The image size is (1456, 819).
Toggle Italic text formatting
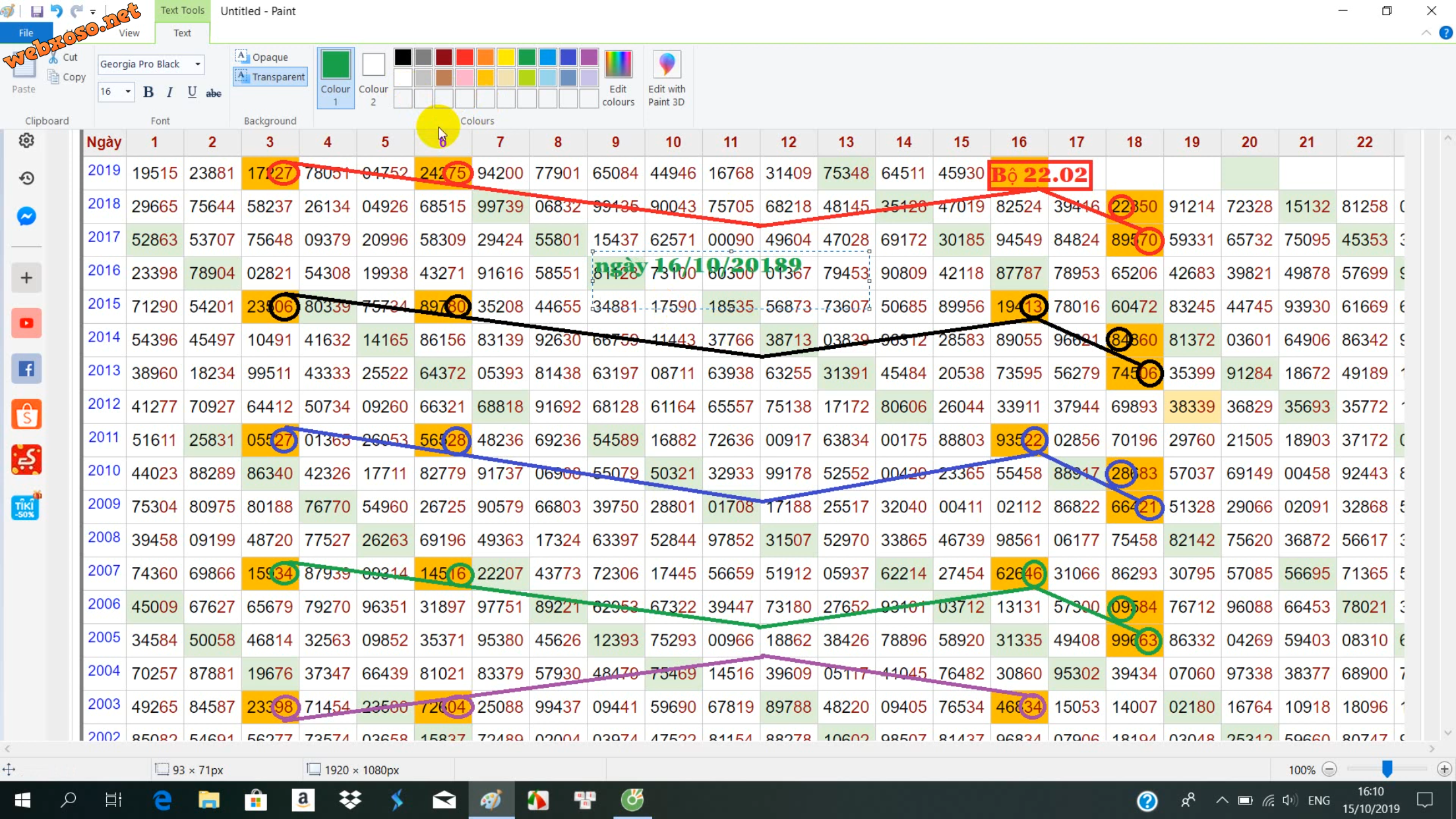(170, 92)
